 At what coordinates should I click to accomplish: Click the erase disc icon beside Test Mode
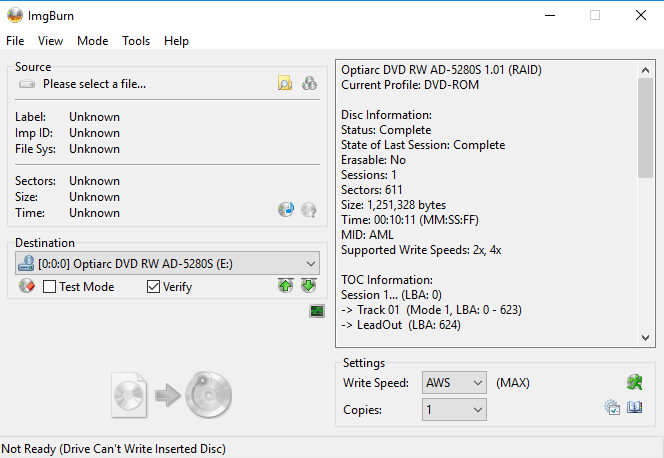27,286
